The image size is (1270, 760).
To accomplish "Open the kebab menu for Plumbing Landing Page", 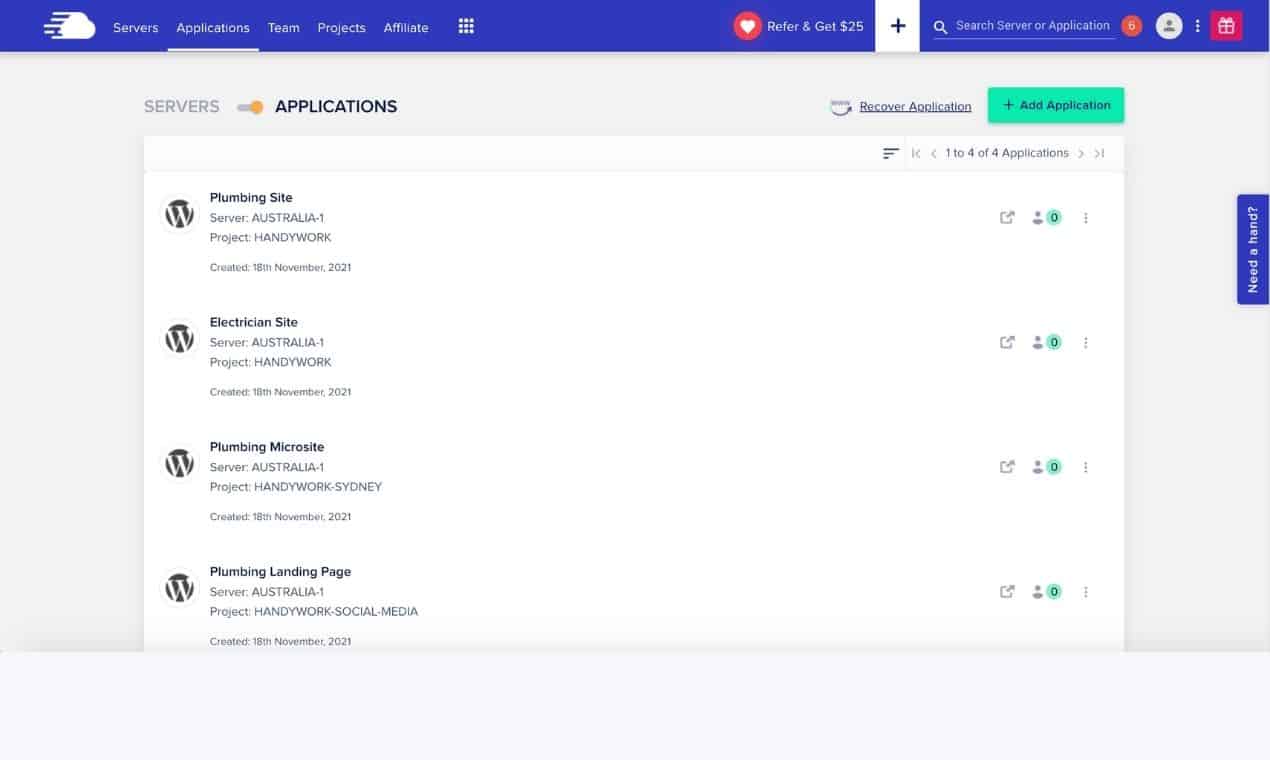I will coord(1086,591).
